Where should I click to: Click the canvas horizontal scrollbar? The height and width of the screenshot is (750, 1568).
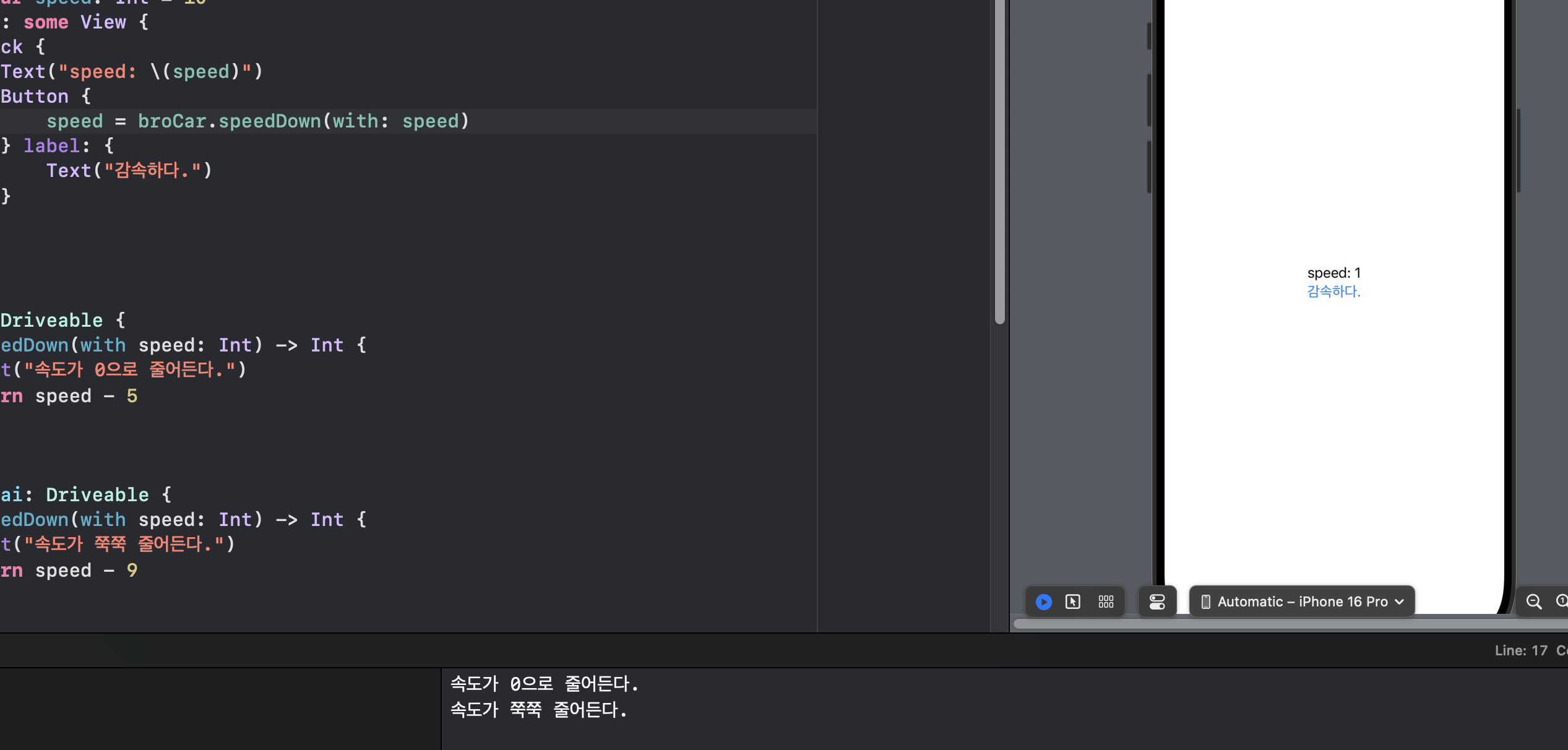1287,624
